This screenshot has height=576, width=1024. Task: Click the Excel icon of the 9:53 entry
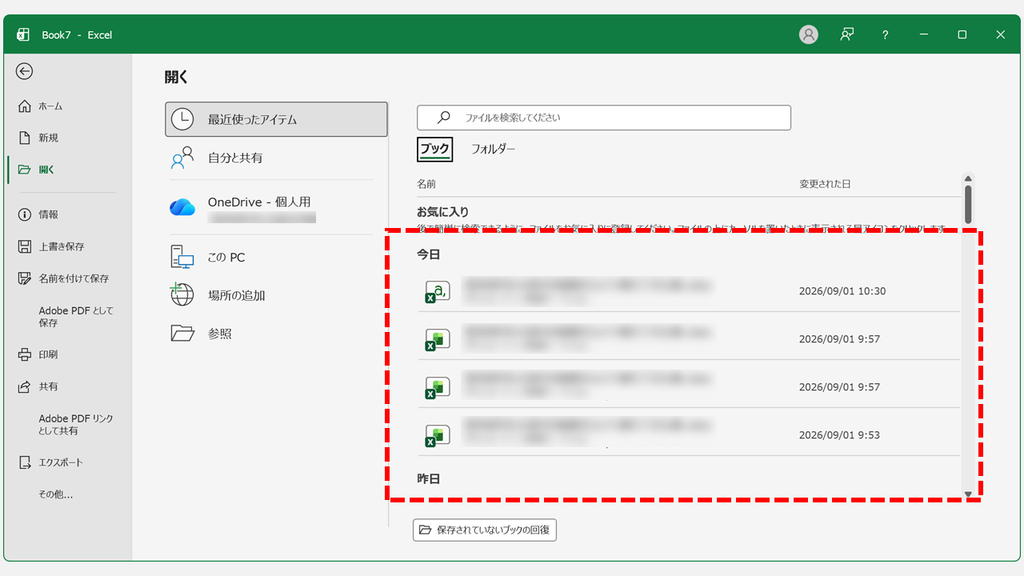pyautogui.click(x=438, y=435)
